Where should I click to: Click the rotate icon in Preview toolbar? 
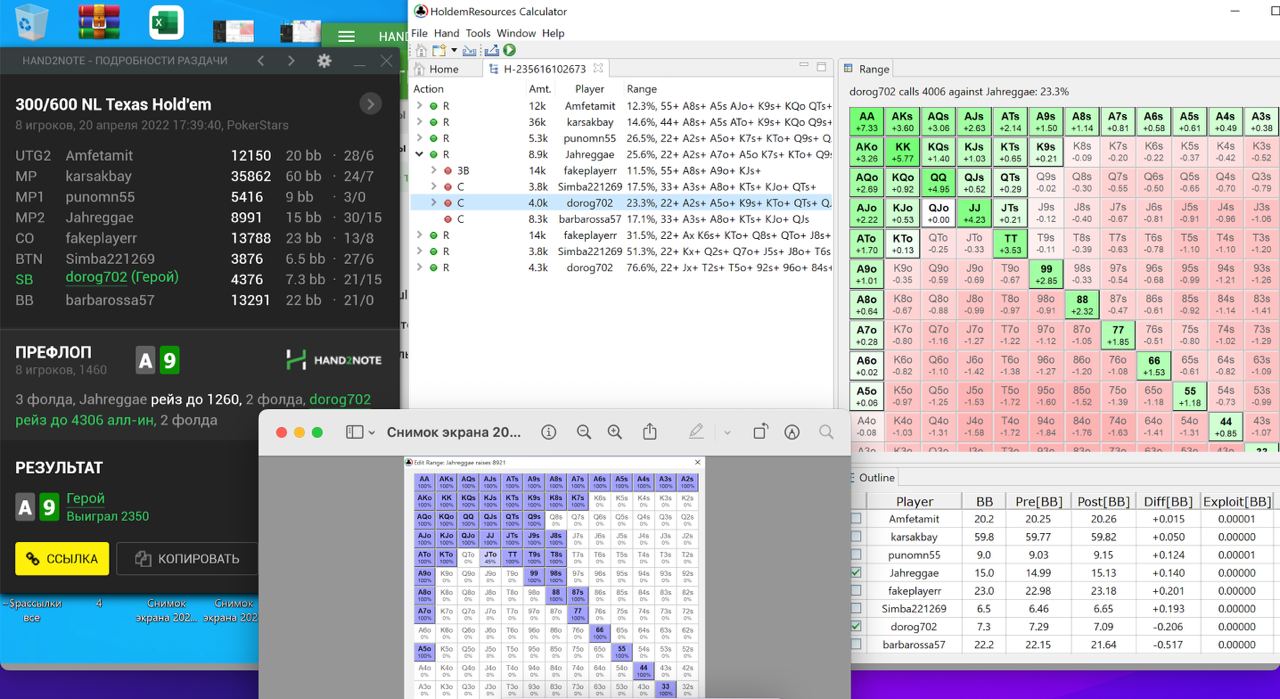coord(760,432)
